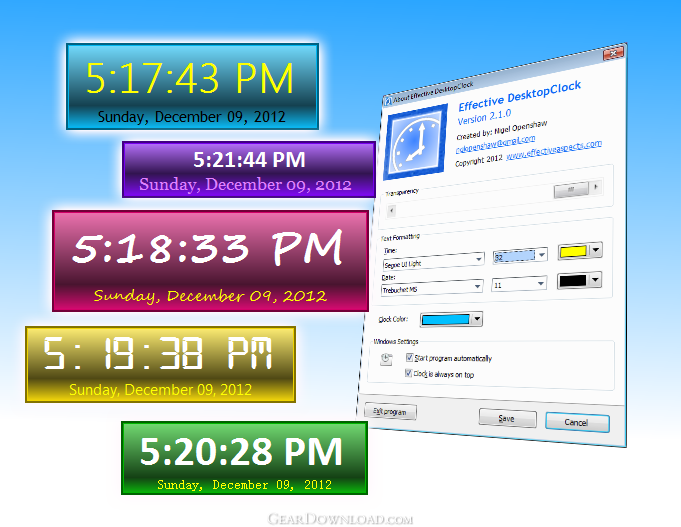Open the black Date color picker dropdown arrow
This screenshot has width=681, height=527.
coord(595,279)
